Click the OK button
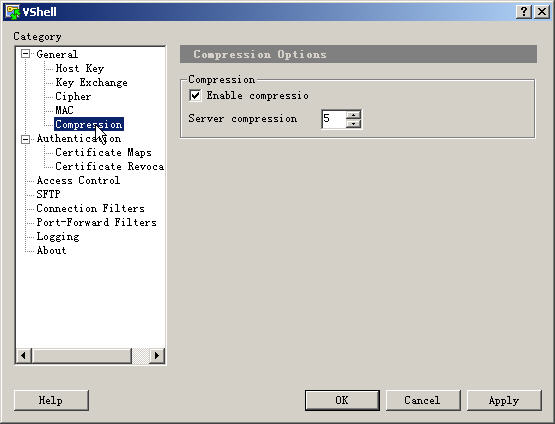This screenshot has width=555, height=424. coord(342,400)
